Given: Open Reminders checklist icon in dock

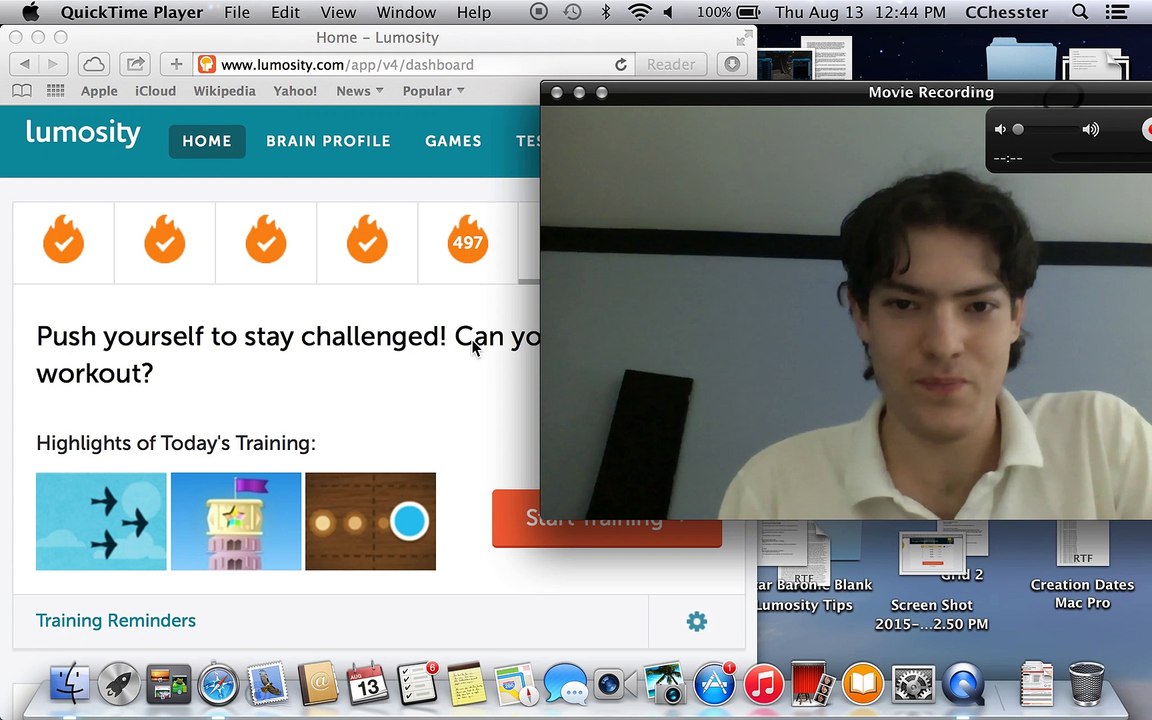Looking at the screenshot, I should (417, 683).
